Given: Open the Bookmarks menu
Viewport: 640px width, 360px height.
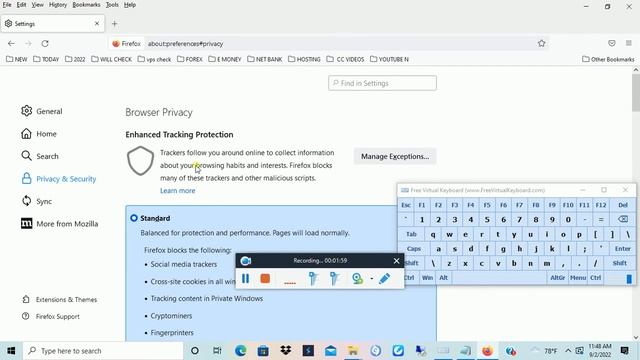Looking at the screenshot, I should 86,5.
